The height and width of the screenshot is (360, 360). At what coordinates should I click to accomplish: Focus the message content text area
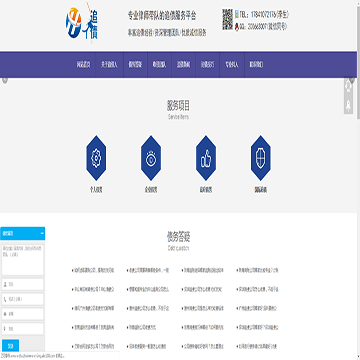point(23,260)
